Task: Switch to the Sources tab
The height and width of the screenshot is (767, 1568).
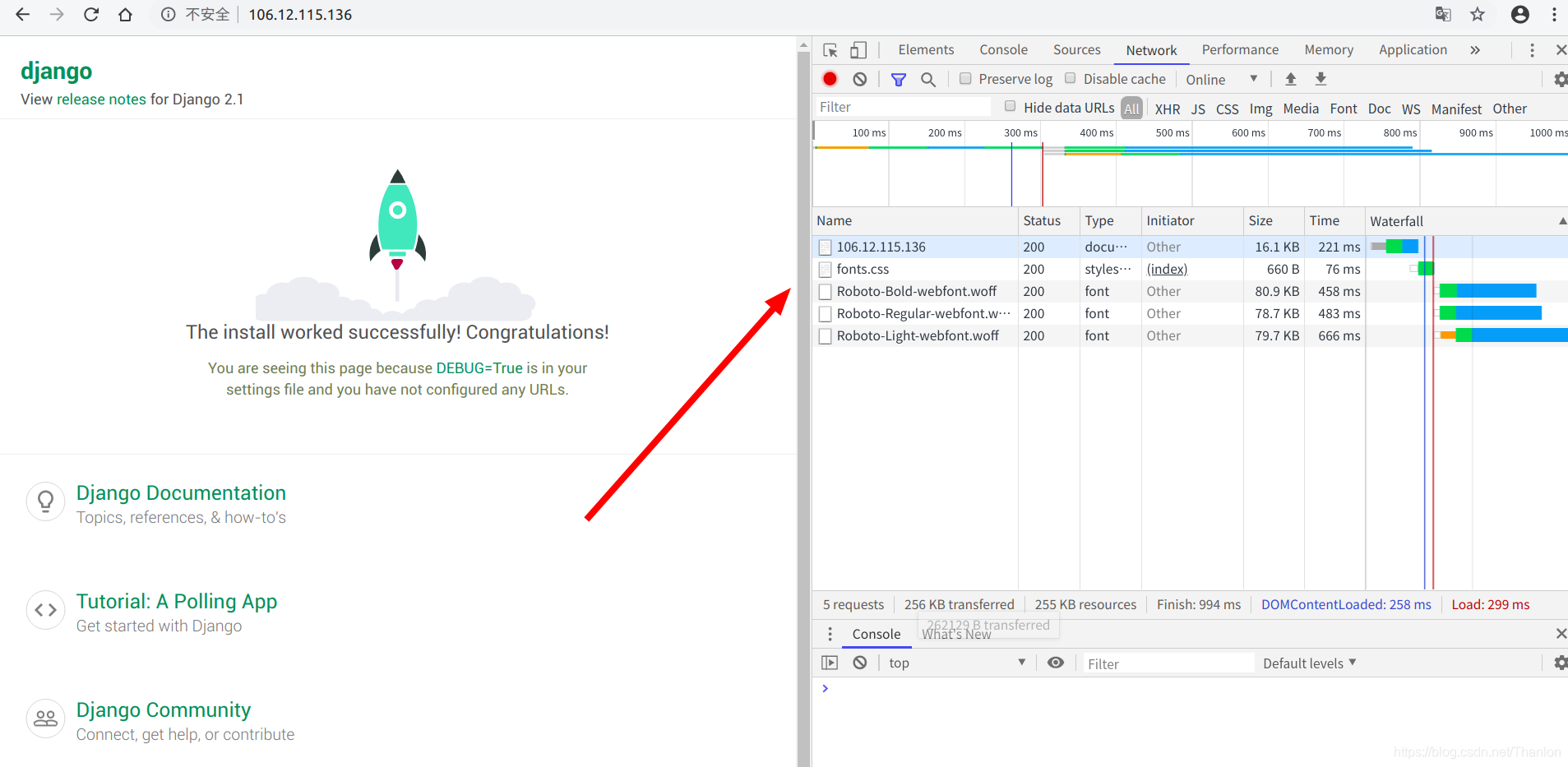Action: 1076,50
